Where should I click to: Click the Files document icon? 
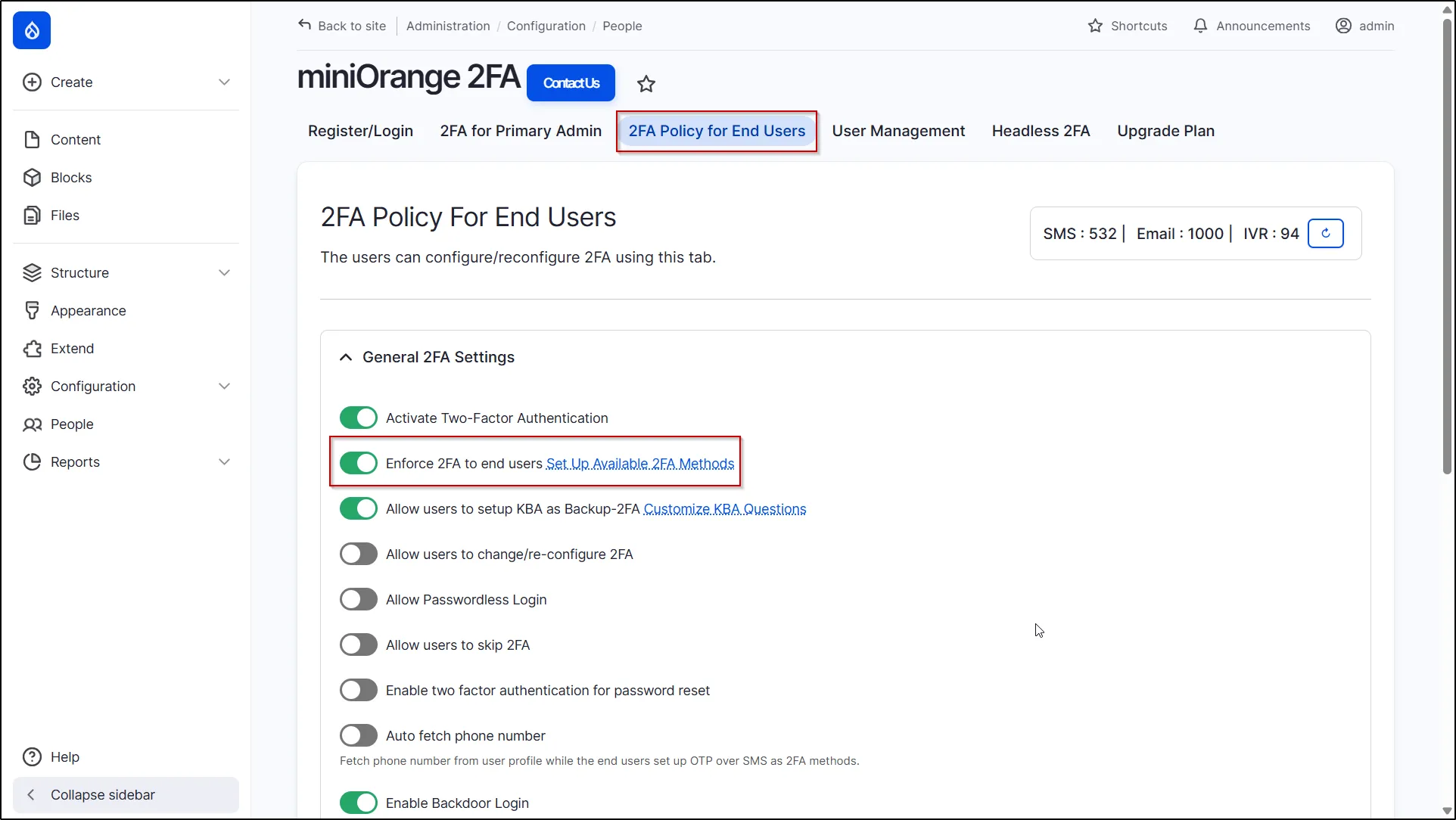[32, 216]
